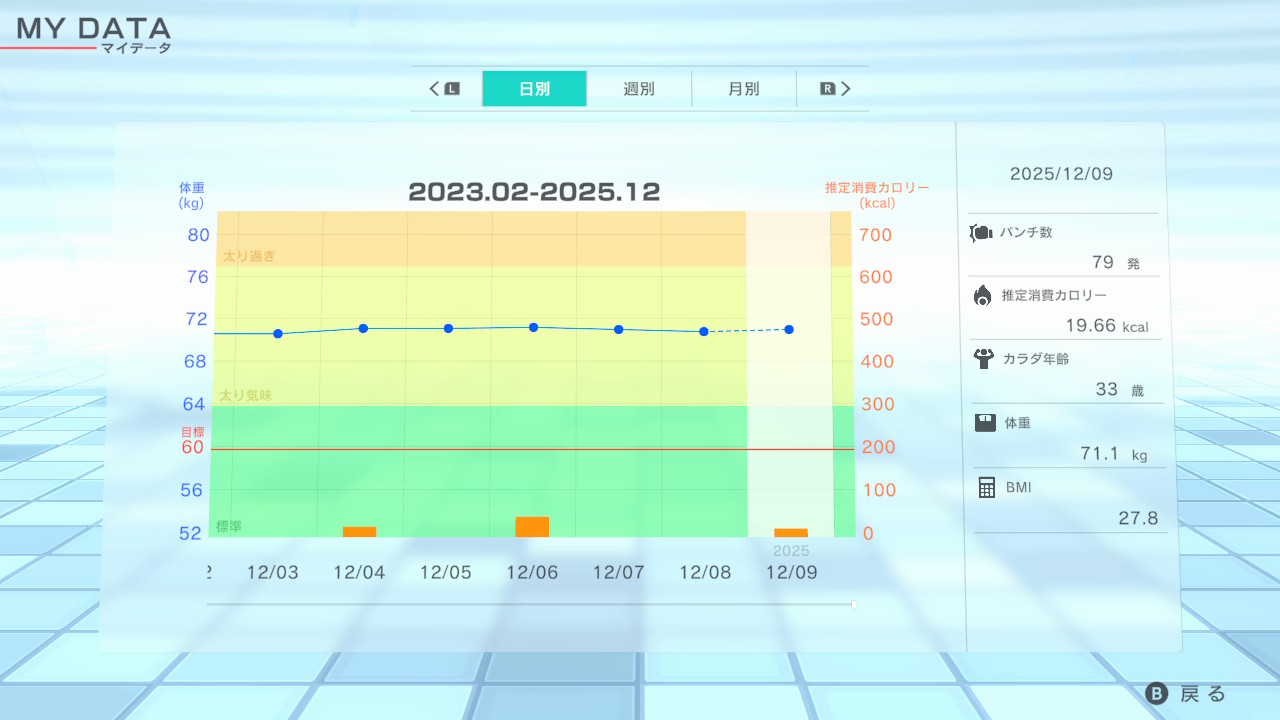This screenshot has height=720, width=1280.
Task: Go to previous tab with left chevron
Action: pyautogui.click(x=435, y=89)
